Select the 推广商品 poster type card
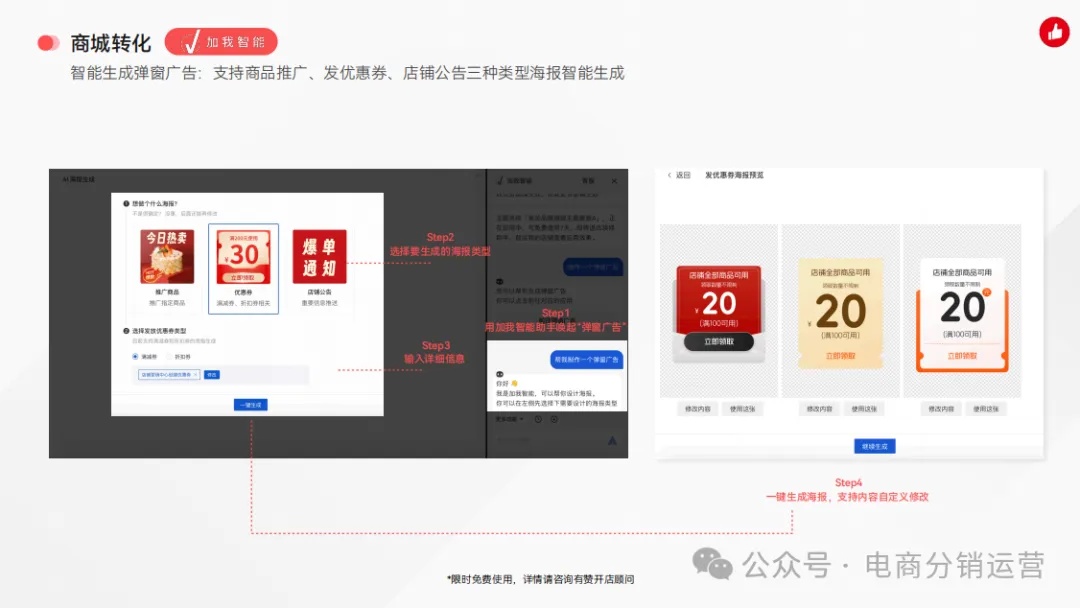1080x608 pixels. (167, 268)
